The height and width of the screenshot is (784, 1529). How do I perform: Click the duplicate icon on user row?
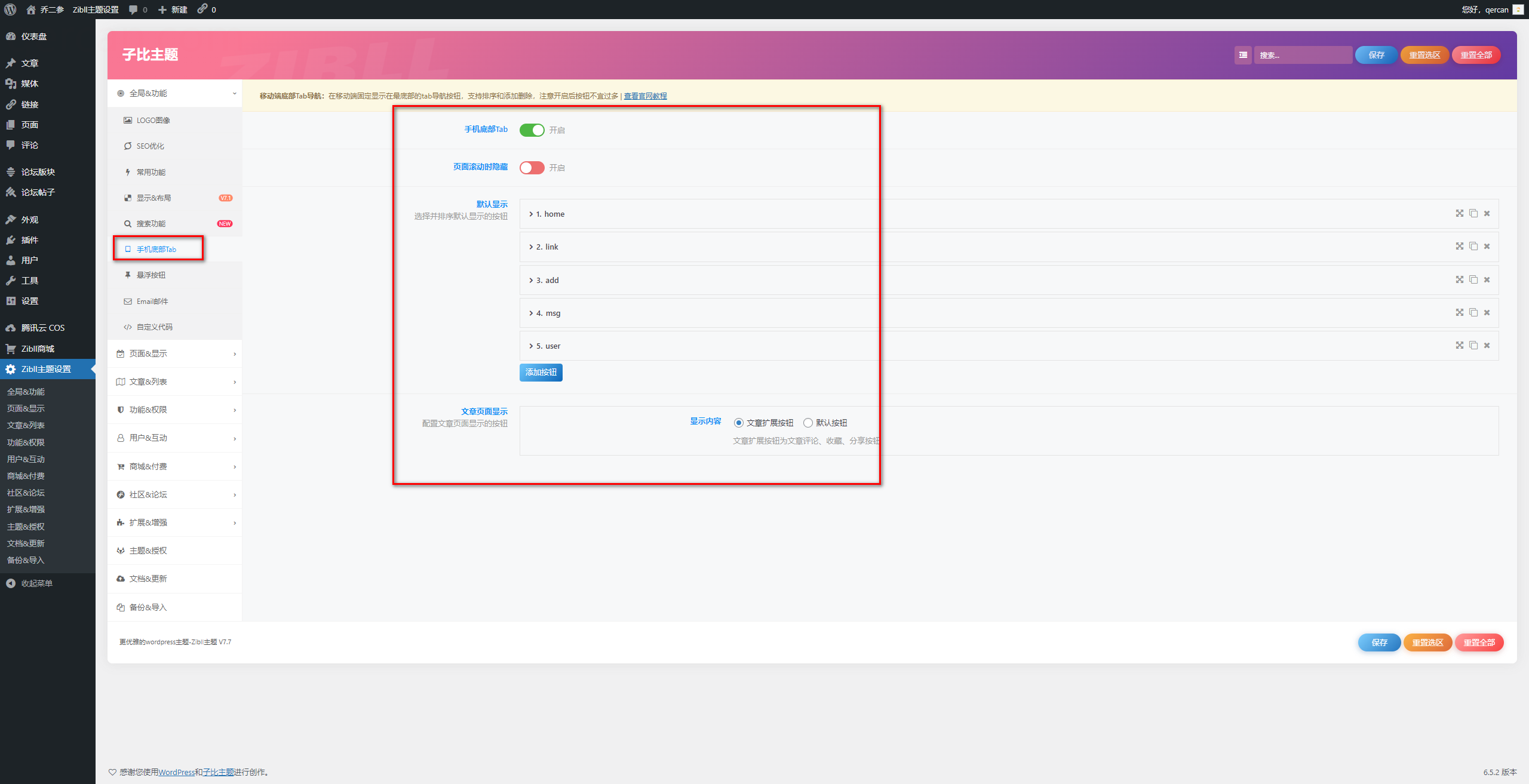1473,346
